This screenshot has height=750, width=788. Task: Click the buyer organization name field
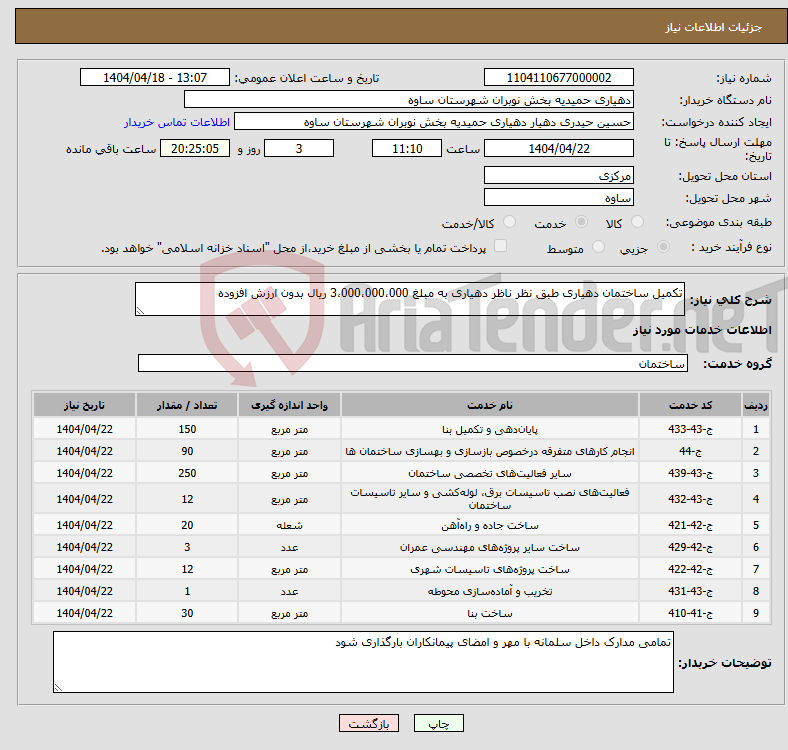coord(409,100)
